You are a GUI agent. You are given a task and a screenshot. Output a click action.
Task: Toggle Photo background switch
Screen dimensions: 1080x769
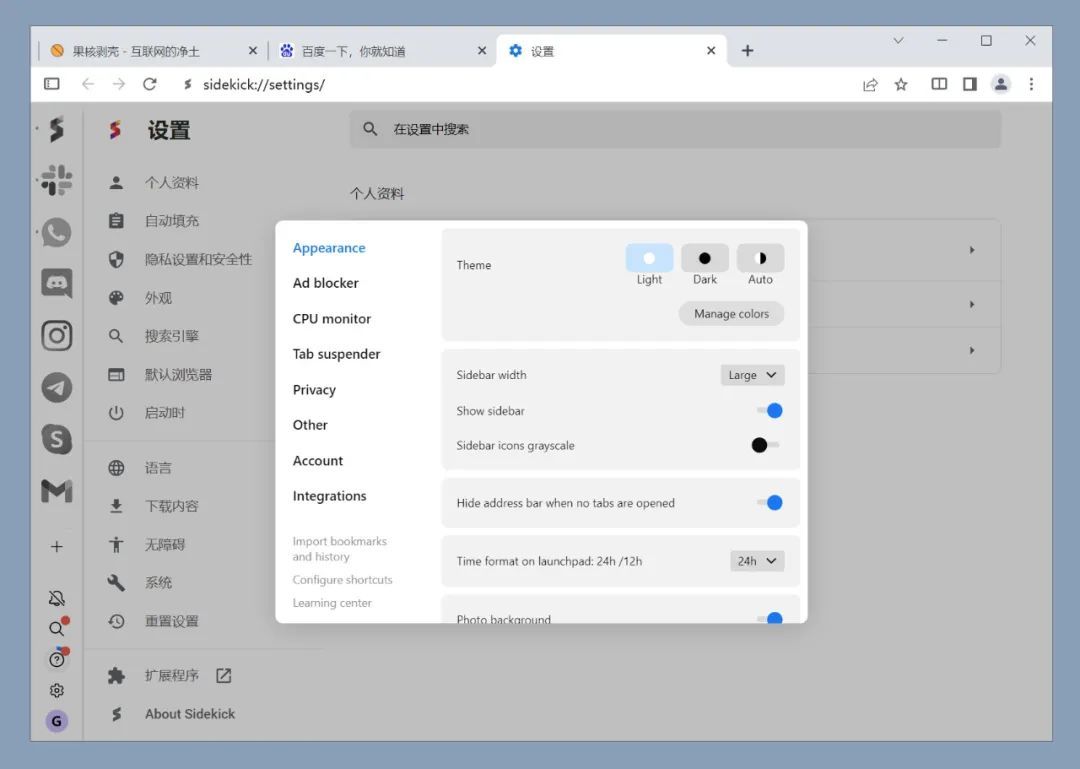(x=769, y=617)
